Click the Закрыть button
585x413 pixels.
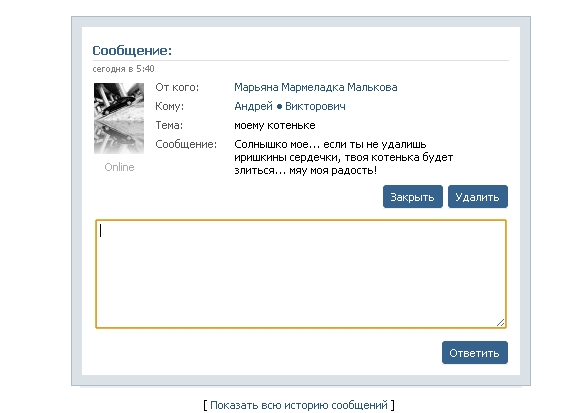[x=413, y=197]
